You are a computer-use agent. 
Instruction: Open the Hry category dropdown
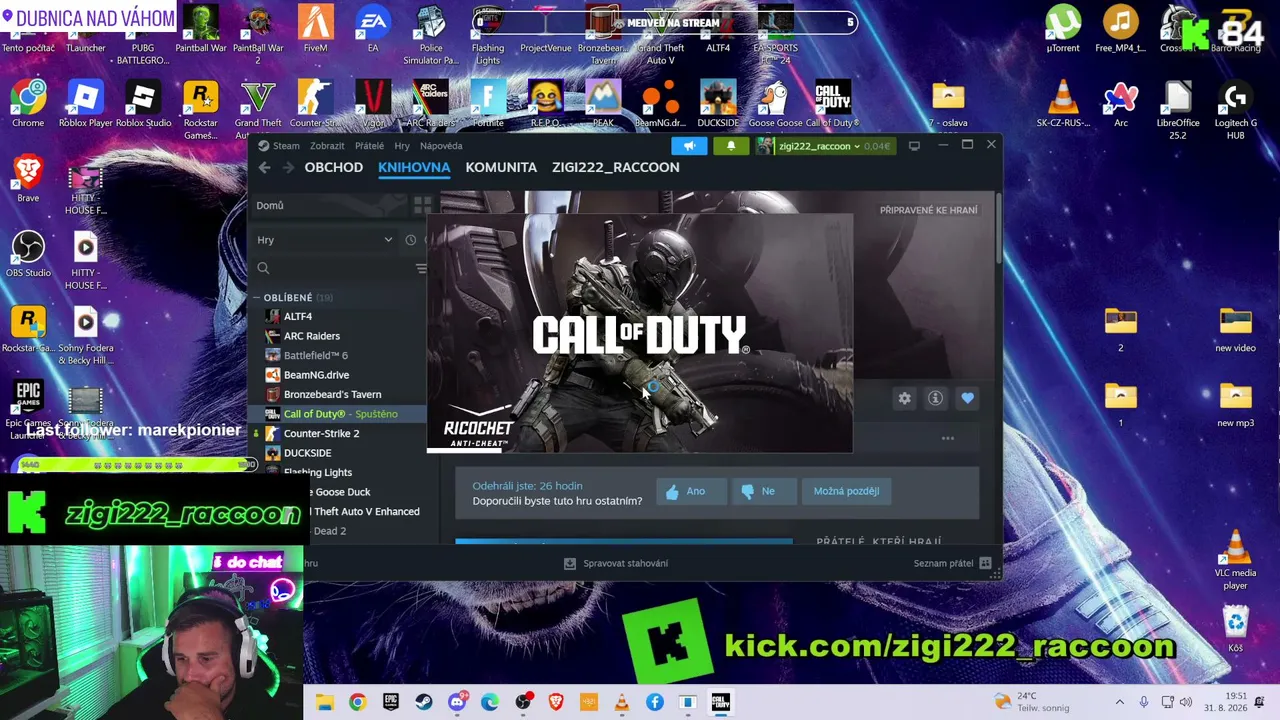tap(324, 240)
